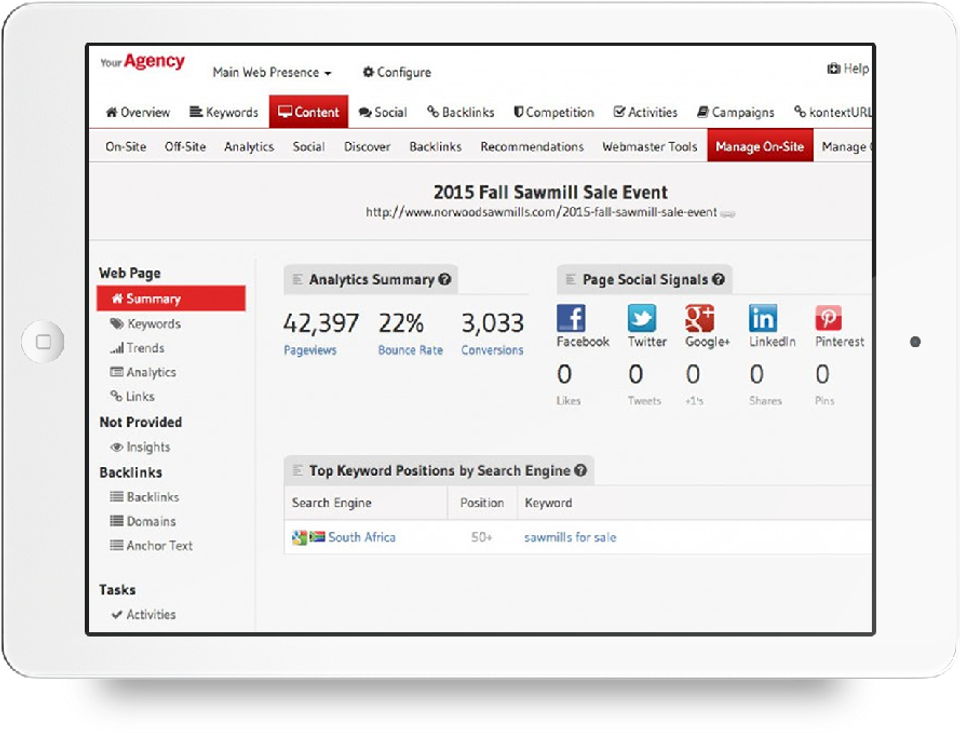Open help icon beside Page Social Signals

718,280
